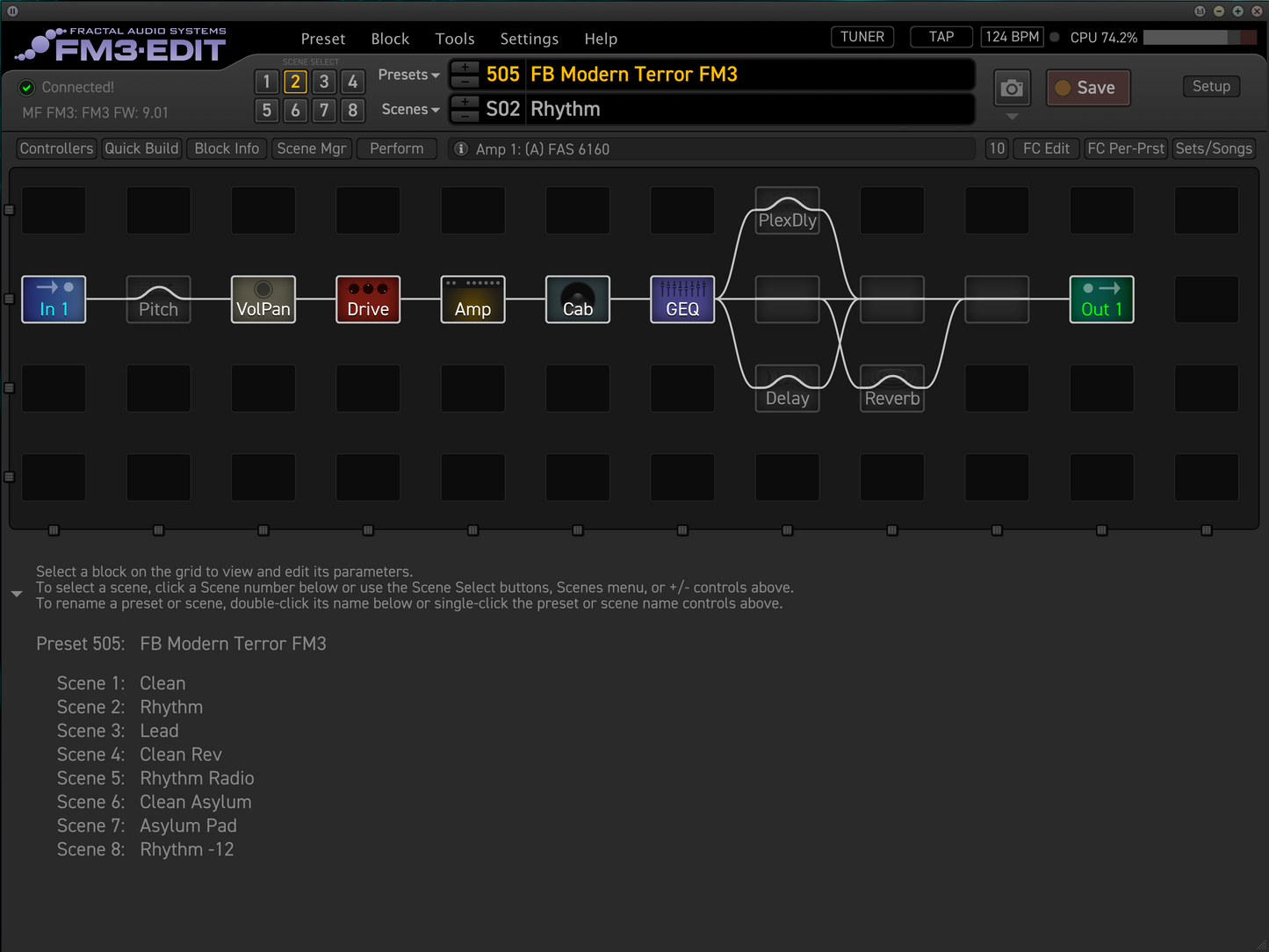Select the Amp block on the grid
This screenshot has height=952, width=1269.
point(472,299)
